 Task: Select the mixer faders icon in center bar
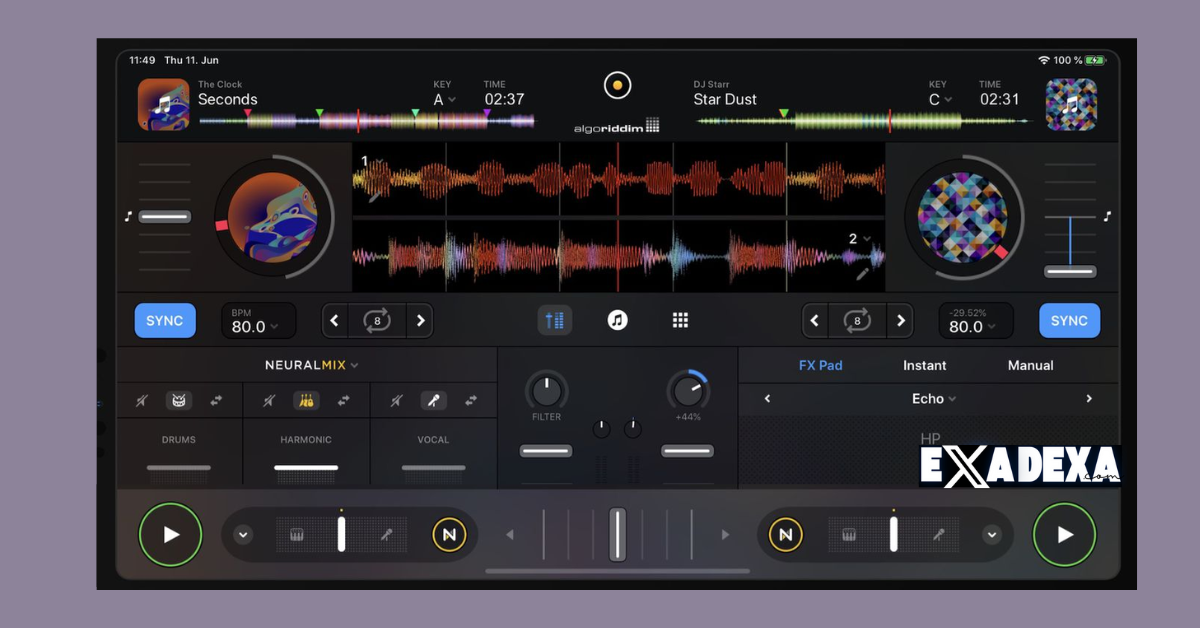555,320
